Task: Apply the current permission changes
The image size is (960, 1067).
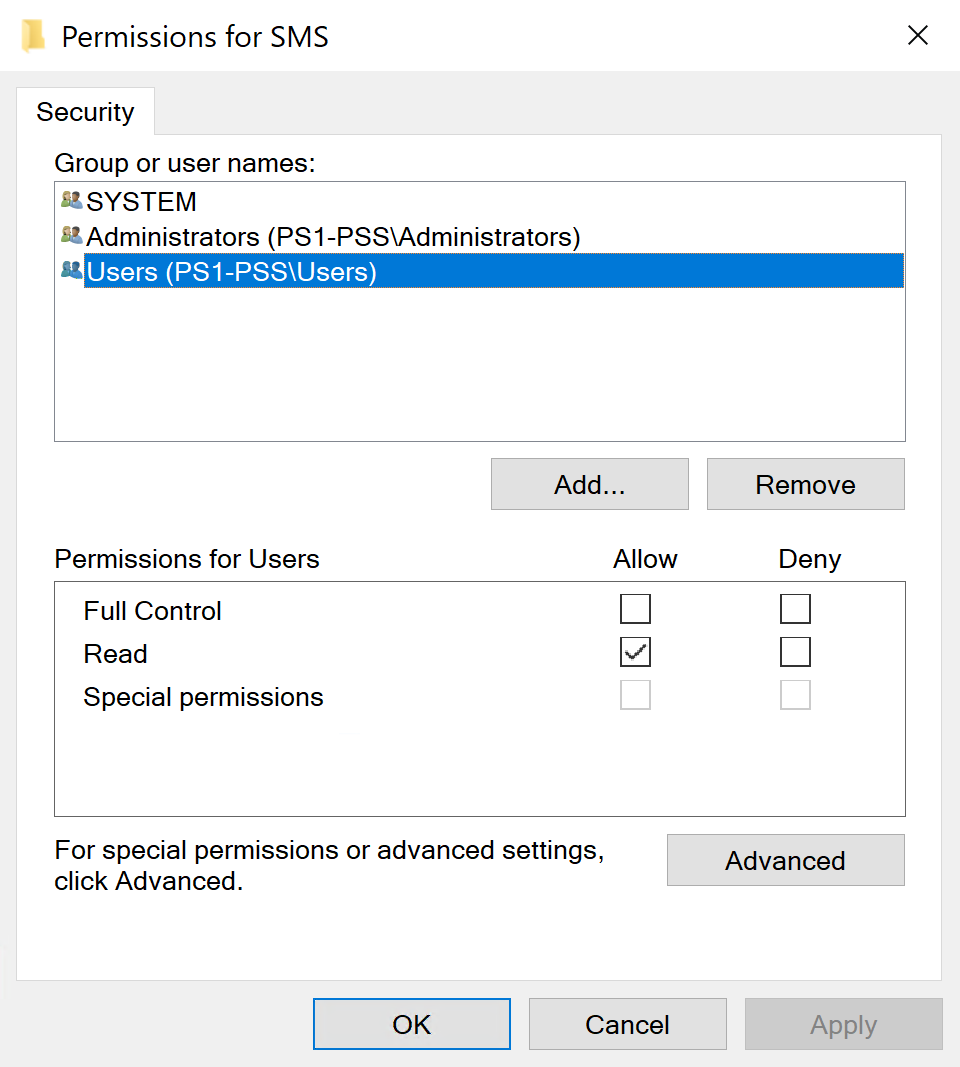Action: click(x=843, y=1023)
